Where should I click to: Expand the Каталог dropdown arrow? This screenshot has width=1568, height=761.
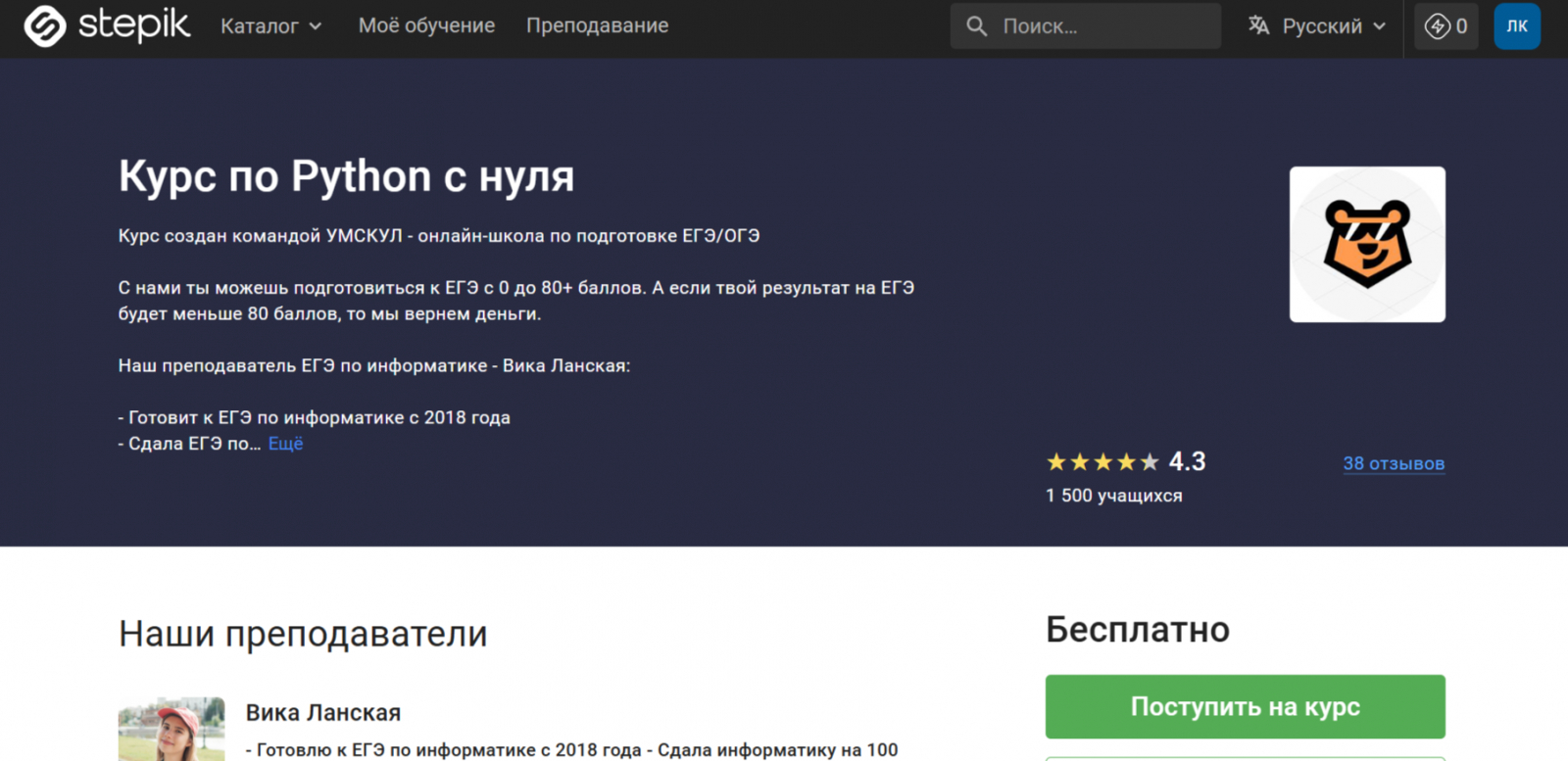(x=316, y=26)
